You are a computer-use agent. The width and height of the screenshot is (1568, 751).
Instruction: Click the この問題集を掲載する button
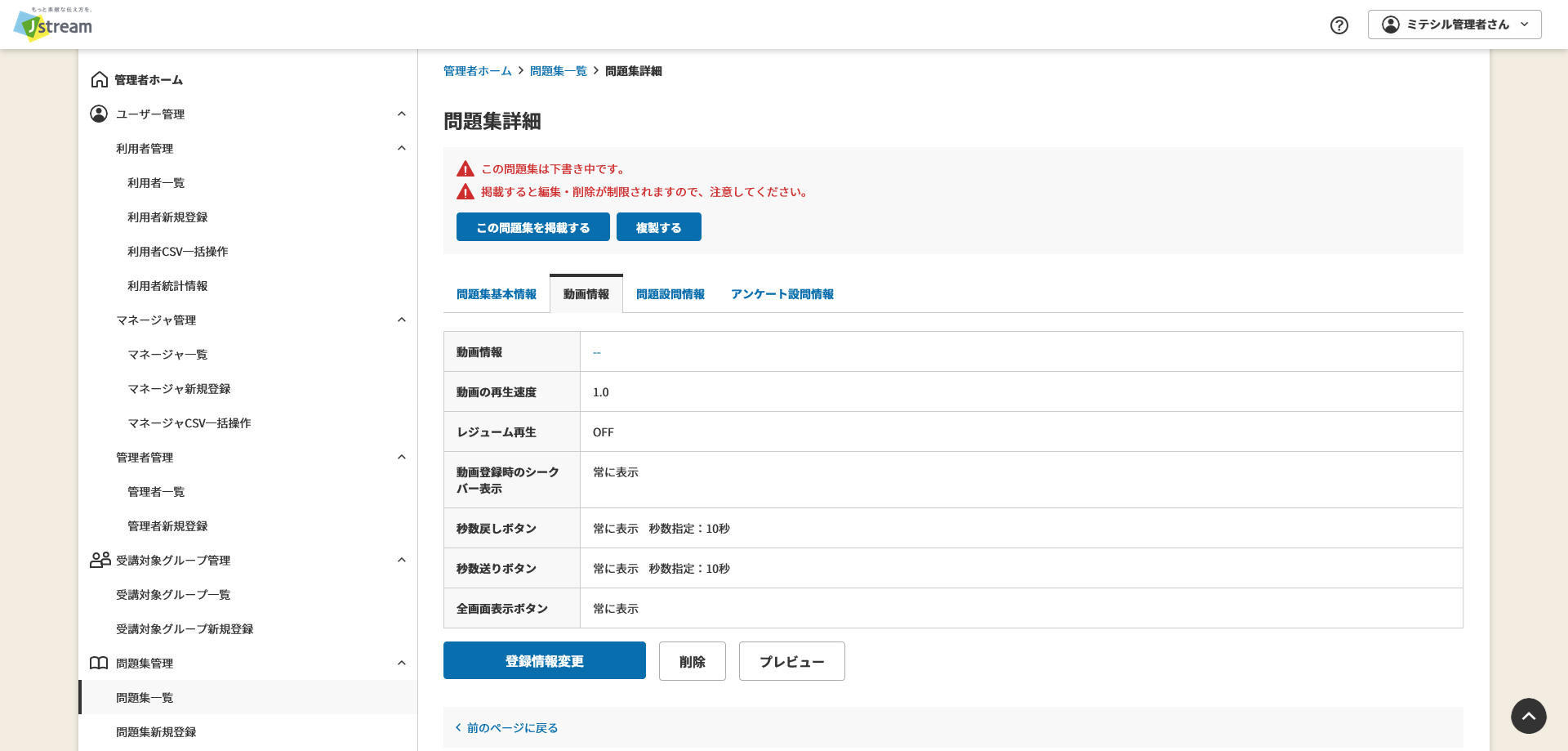(x=533, y=227)
